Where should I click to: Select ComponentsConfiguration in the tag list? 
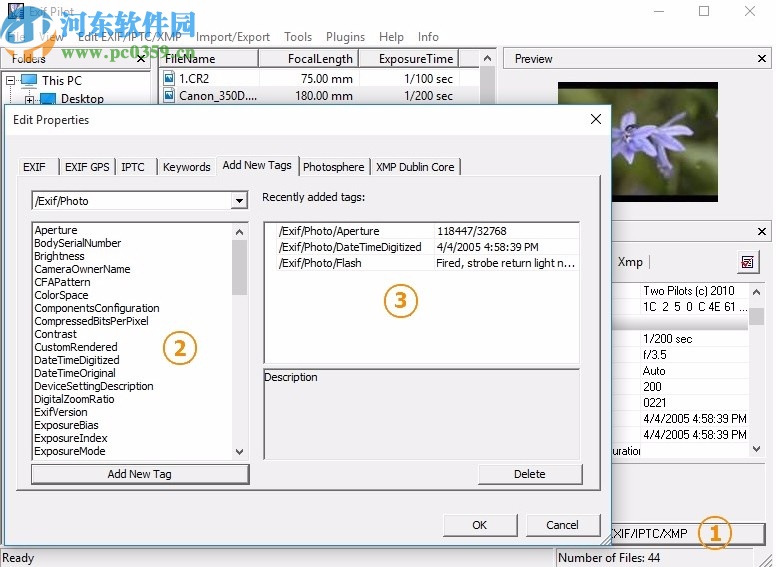coord(97,308)
